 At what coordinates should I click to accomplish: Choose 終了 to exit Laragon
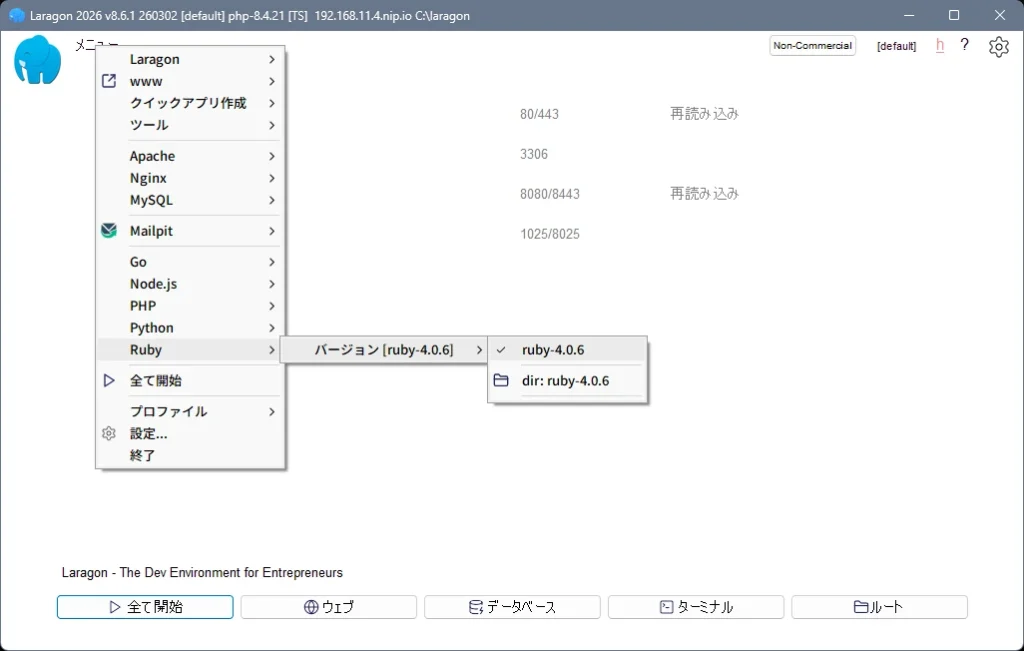pyautogui.click(x=190, y=455)
